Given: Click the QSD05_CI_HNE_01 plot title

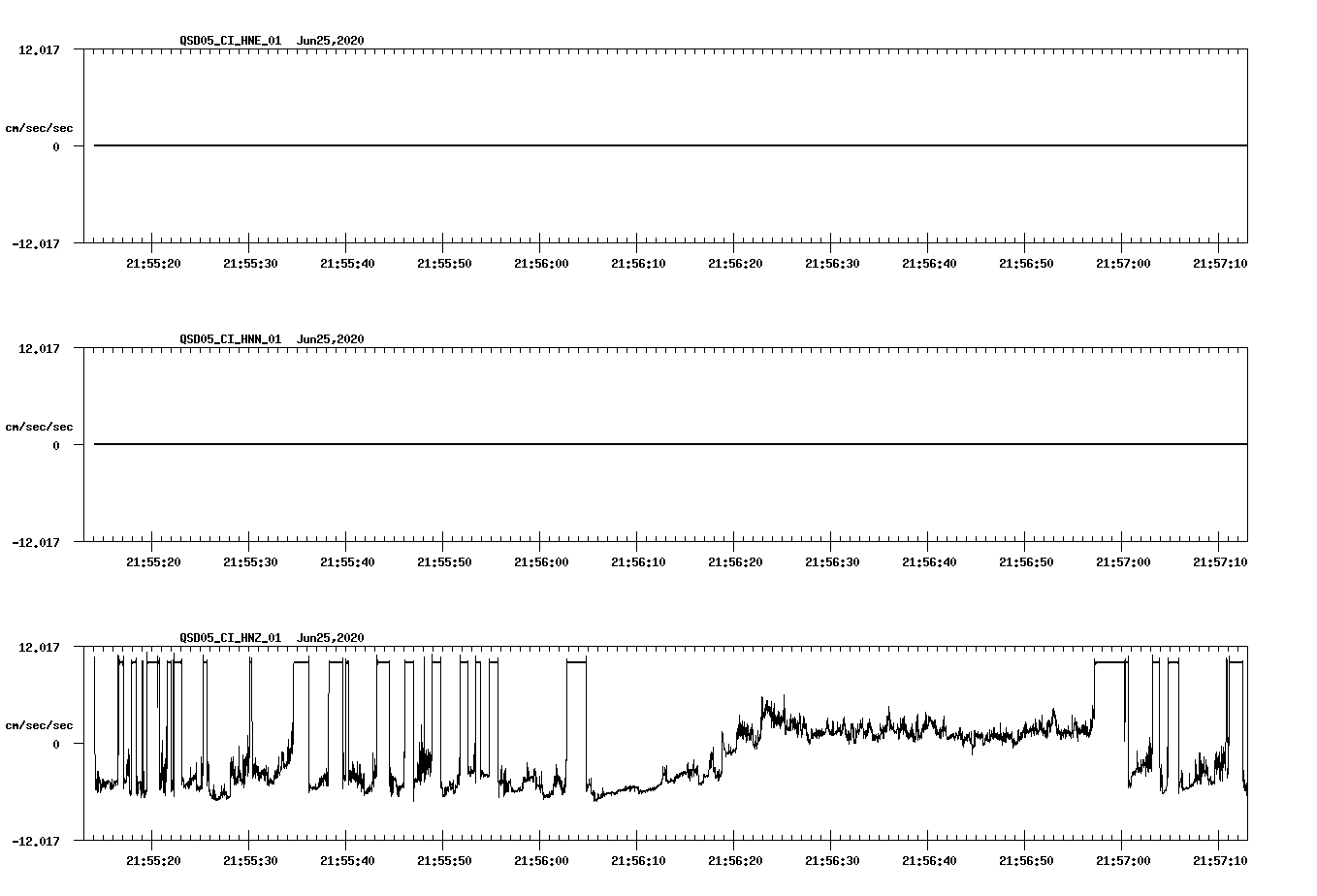Looking at the screenshot, I should [231, 41].
